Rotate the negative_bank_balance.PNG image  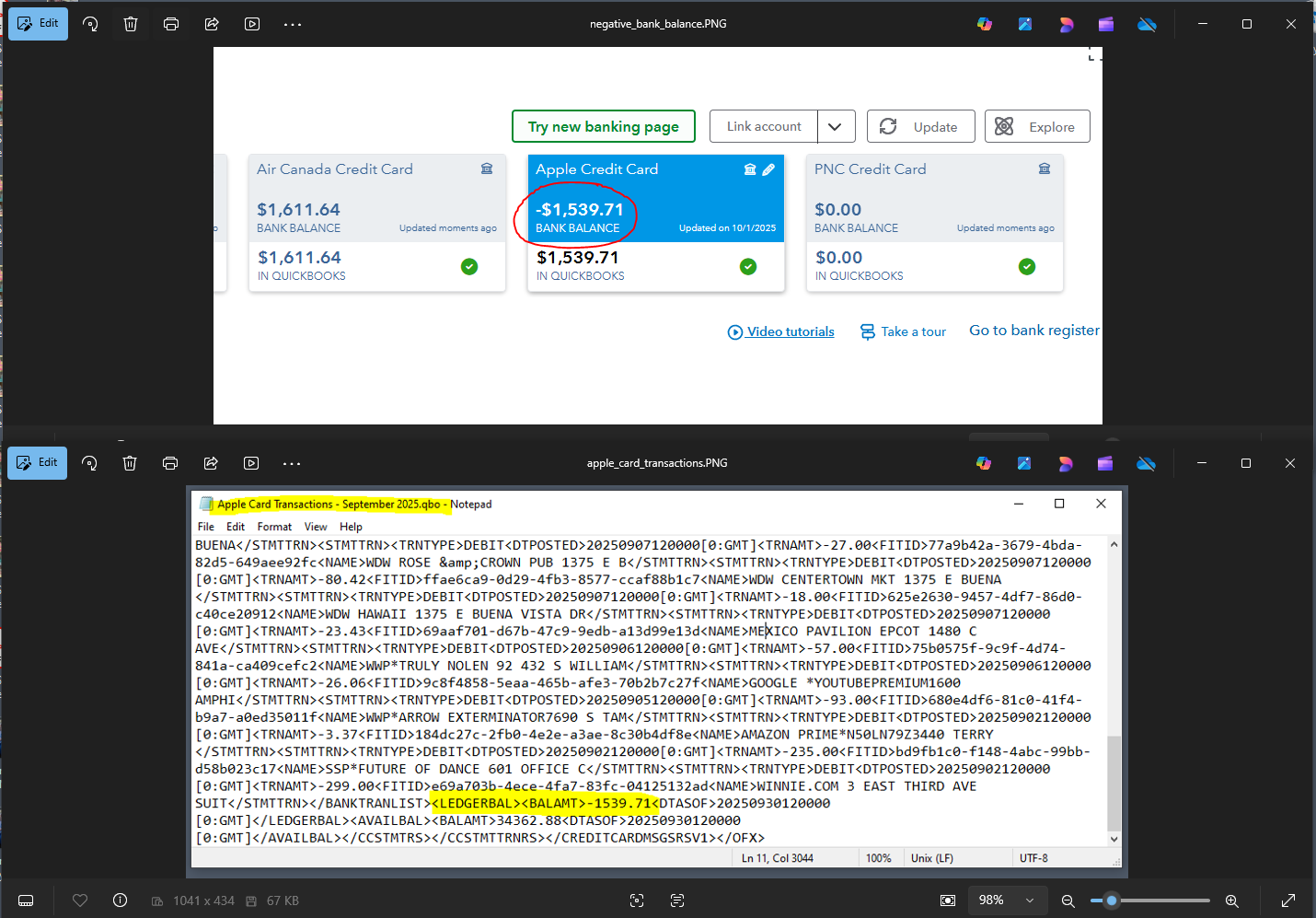click(x=90, y=24)
